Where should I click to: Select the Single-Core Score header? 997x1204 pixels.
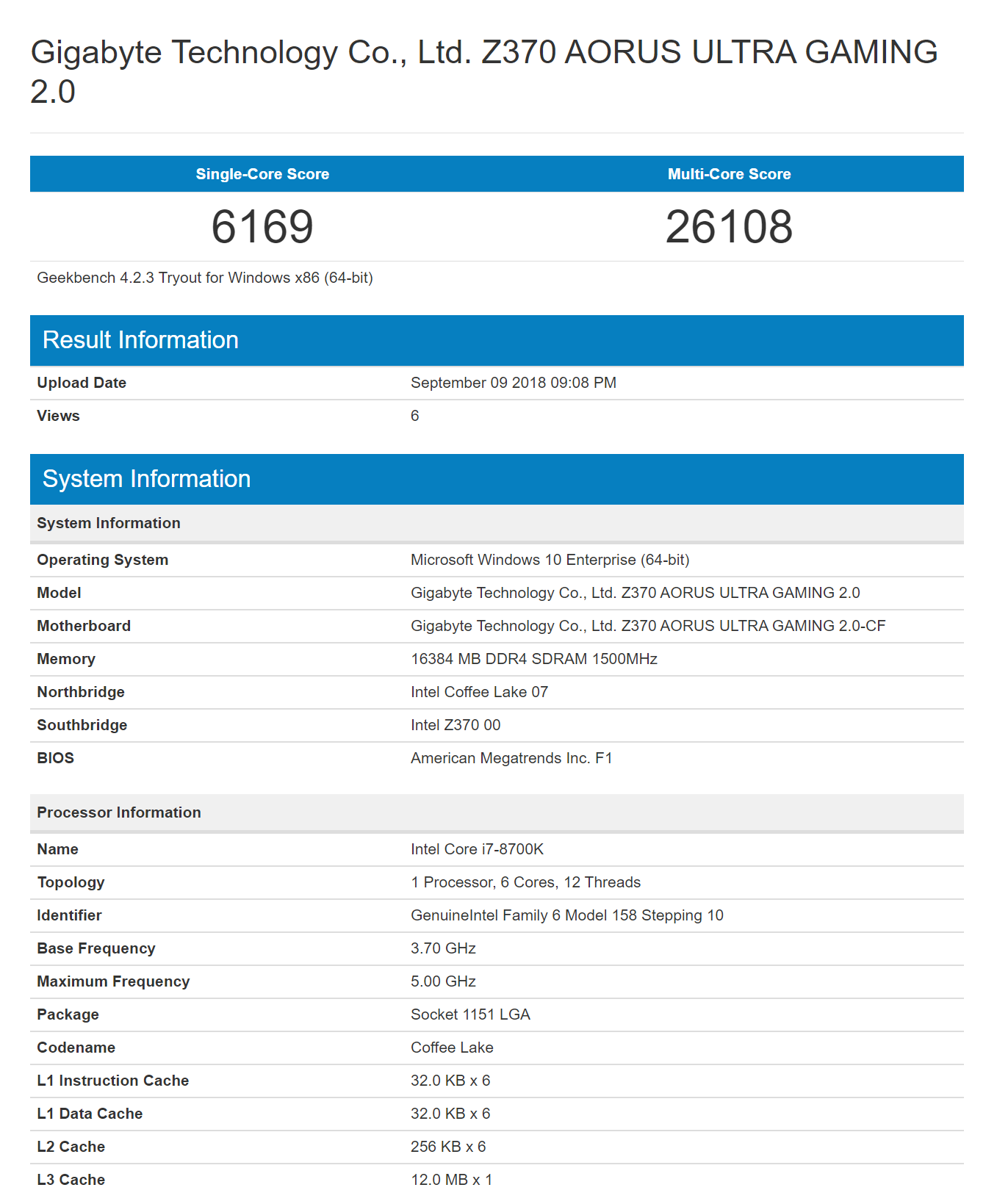pyautogui.click(x=262, y=174)
